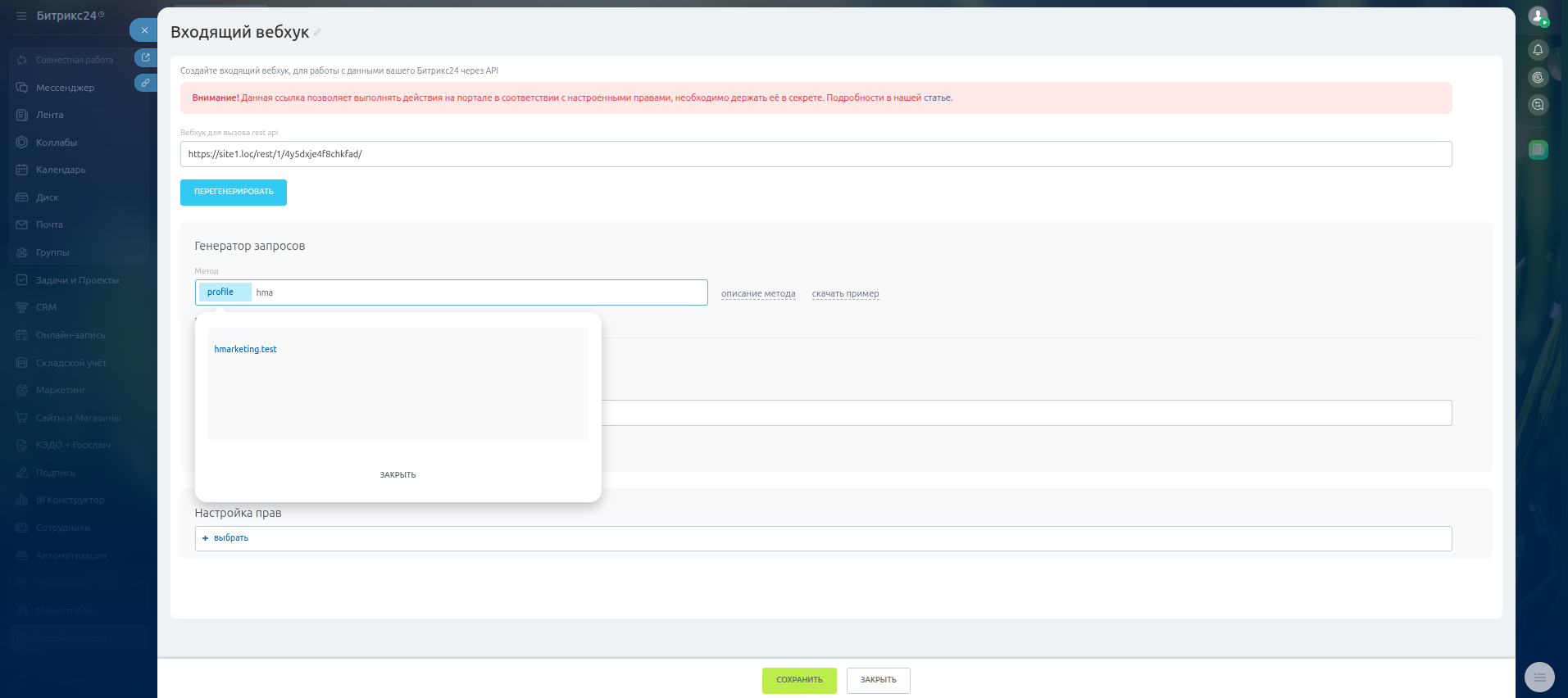Open the user profile avatar
Screen dimensions: 1568x698
pyautogui.click(x=1538, y=16)
